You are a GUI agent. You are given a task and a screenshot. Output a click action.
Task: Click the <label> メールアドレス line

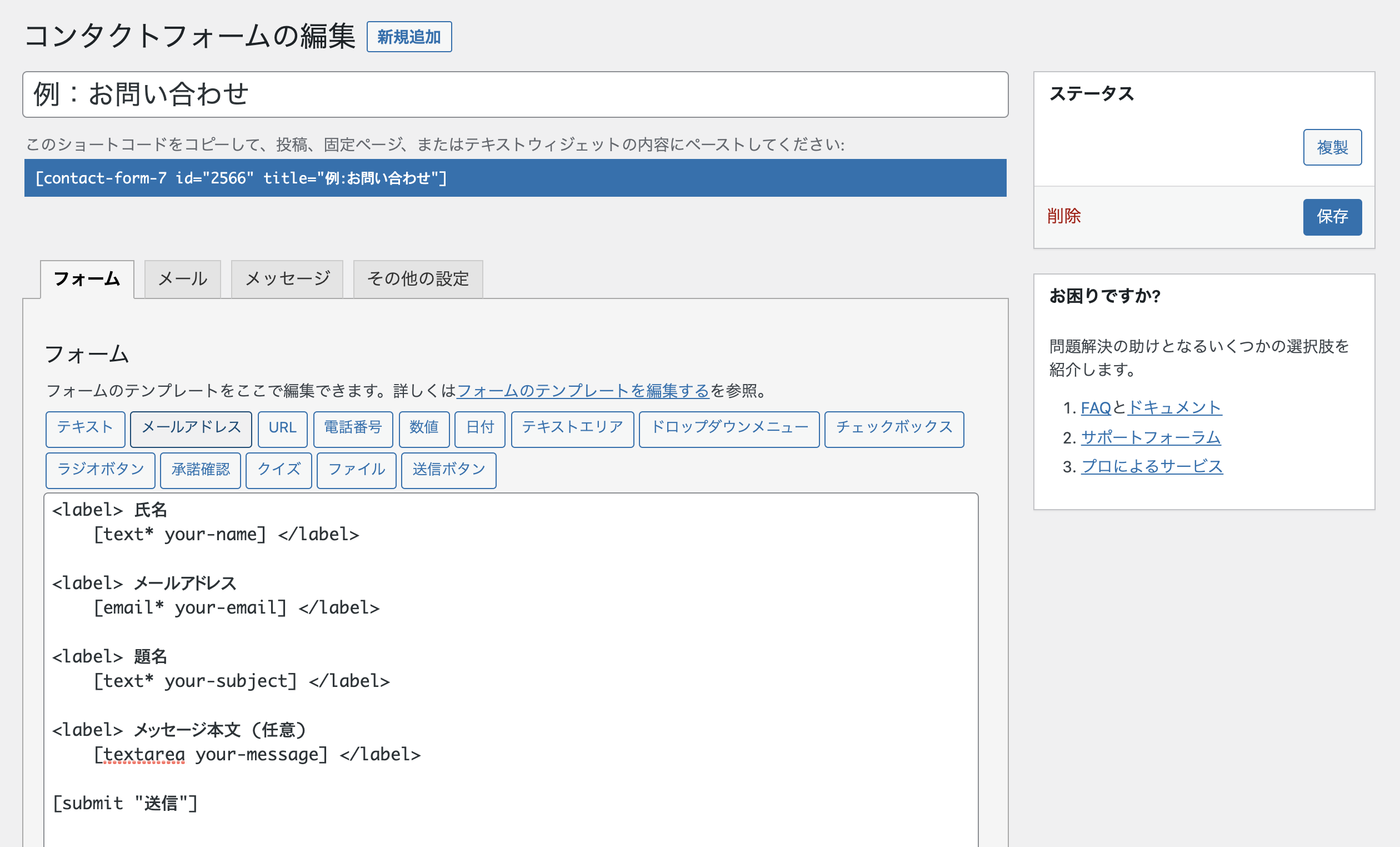144,583
